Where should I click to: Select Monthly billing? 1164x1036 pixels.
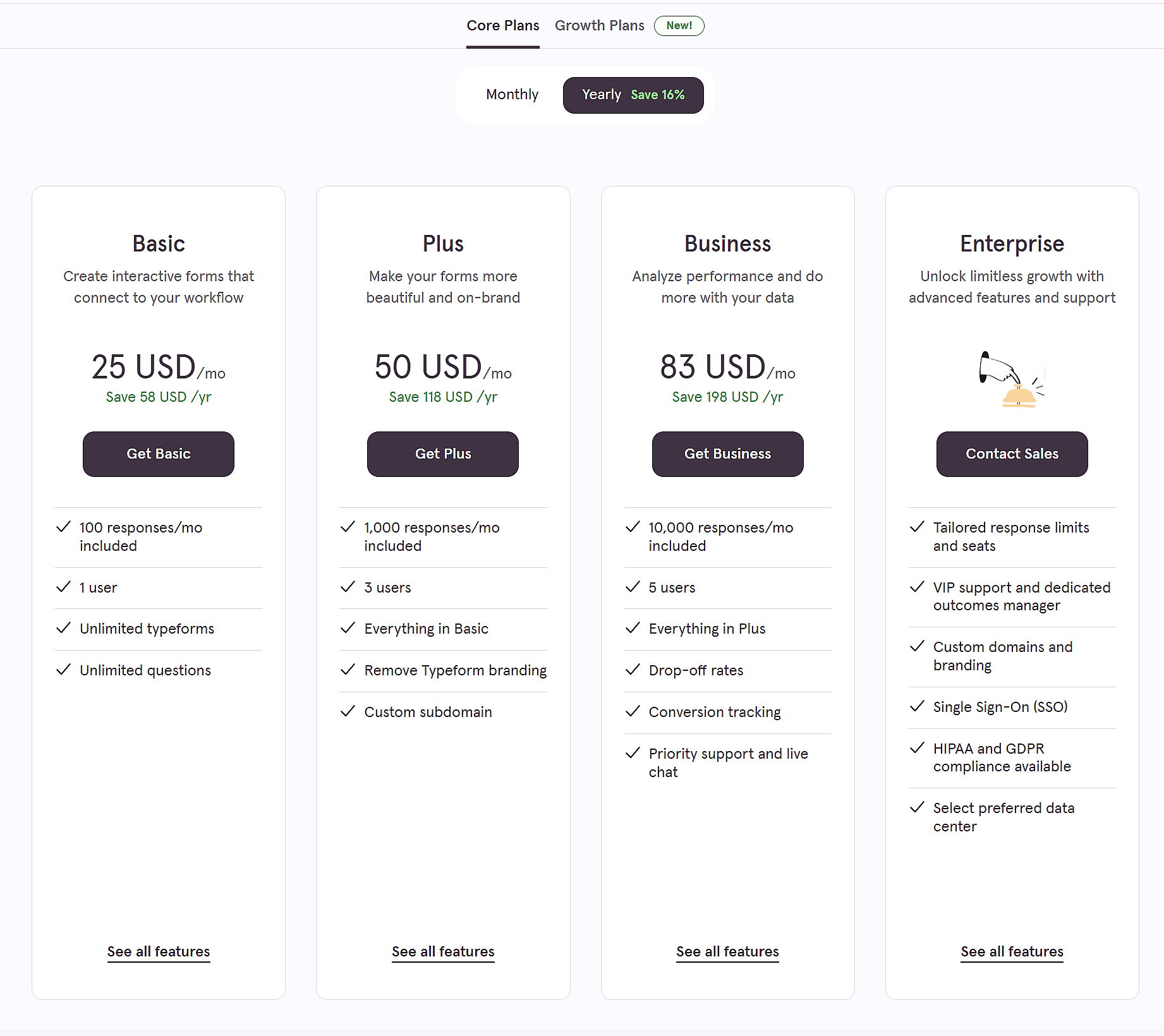click(x=512, y=95)
